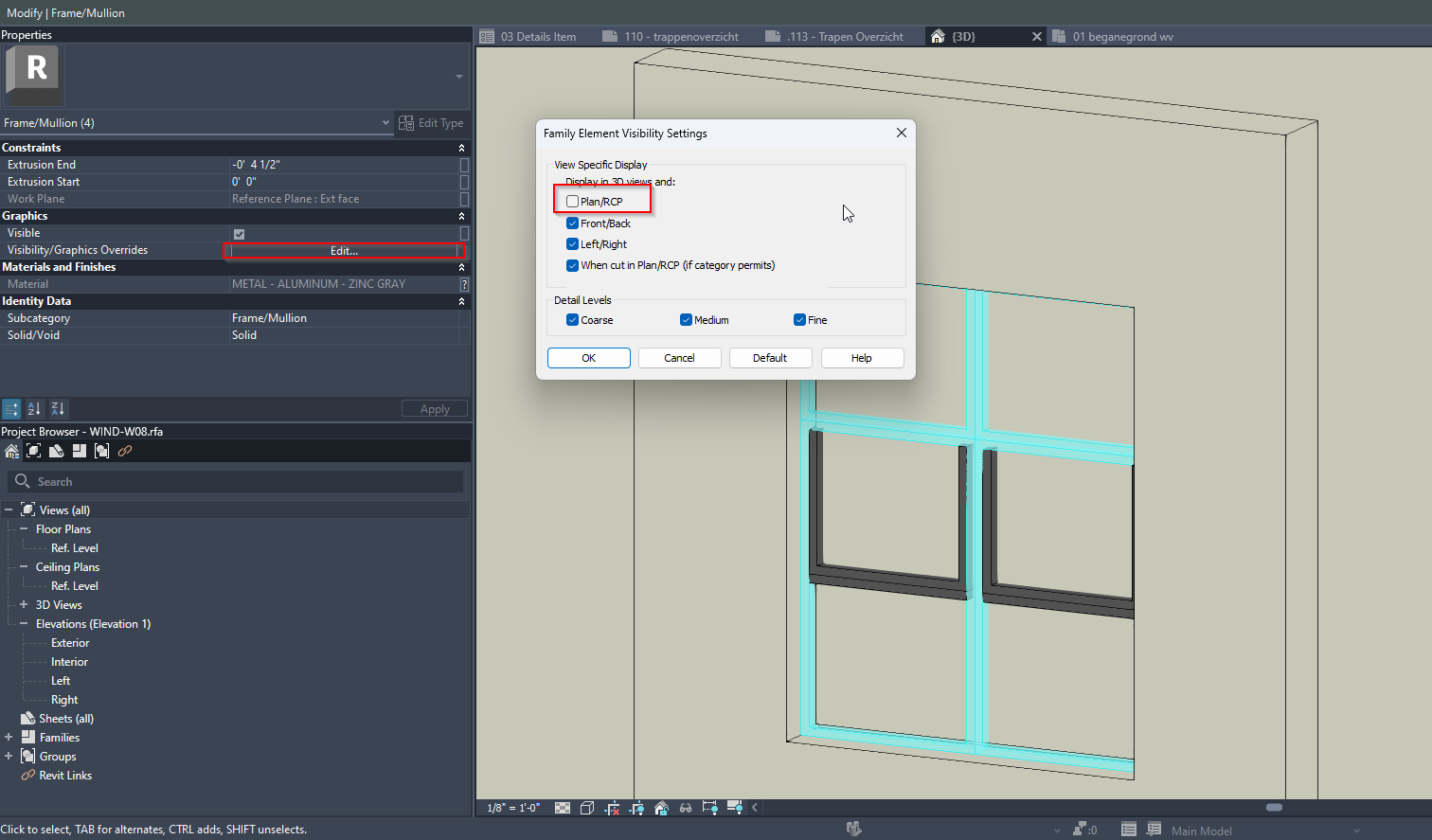Screen dimensions: 1432x840
Task: Sort properties in Z to A order
Action: (x=58, y=409)
